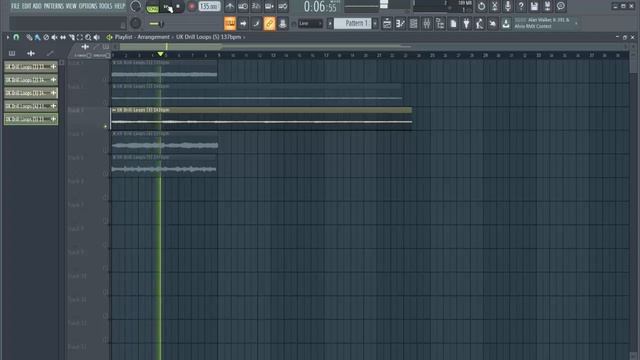Click the download/content library icon
Image resolution: width=640 pixels, height=360 pixels.
tap(506, 24)
